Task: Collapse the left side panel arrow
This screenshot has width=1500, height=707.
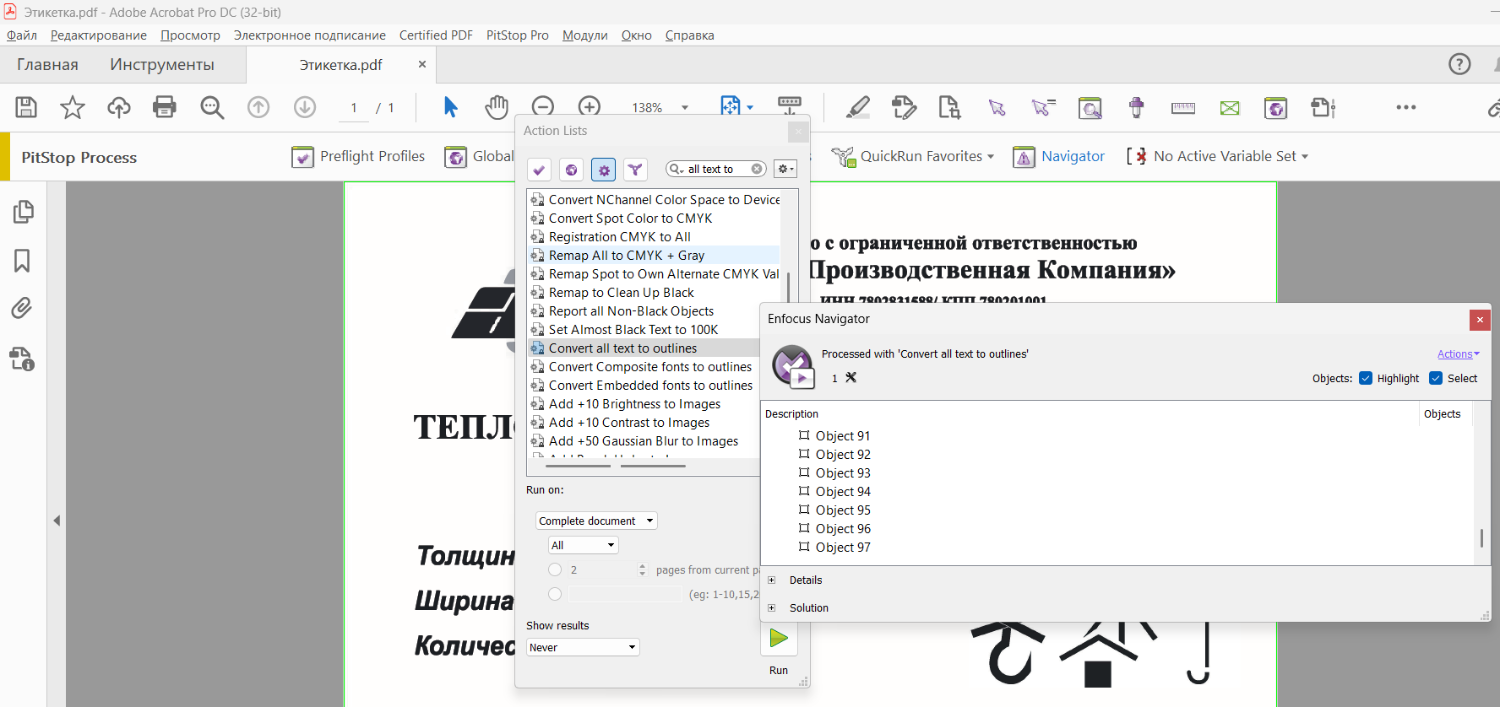Action: [57, 521]
